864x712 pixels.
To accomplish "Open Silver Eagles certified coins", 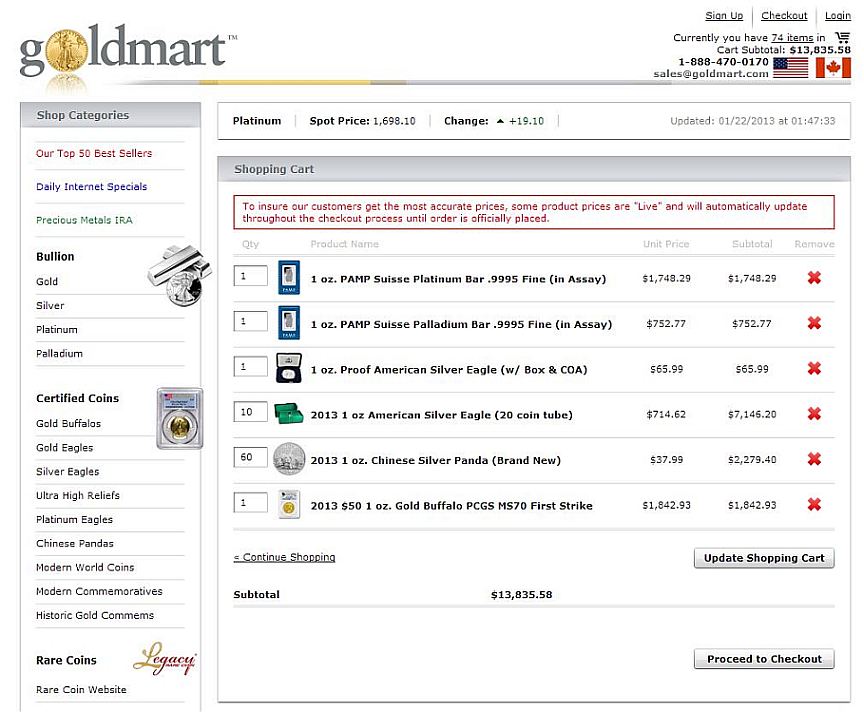I will [68, 471].
